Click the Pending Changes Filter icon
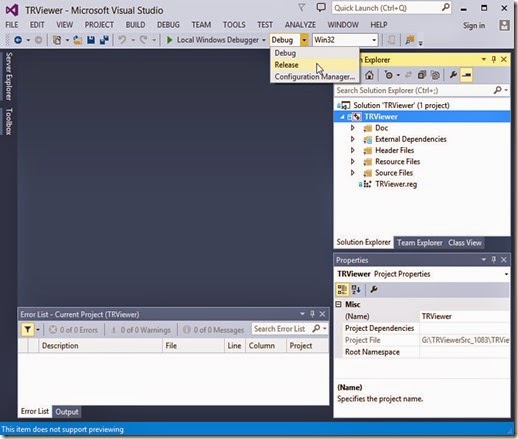 tap(388, 75)
